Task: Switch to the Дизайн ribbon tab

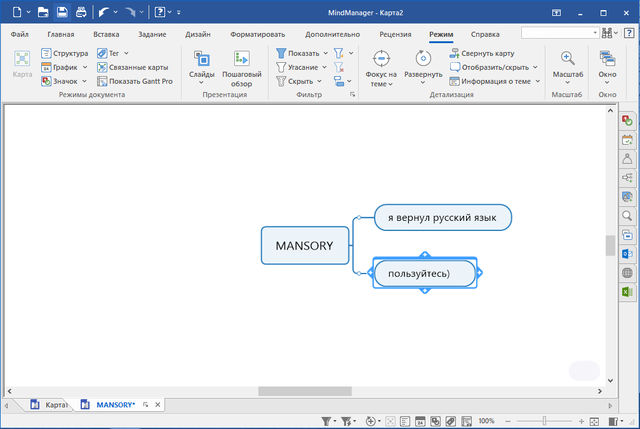Action: pos(198,34)
